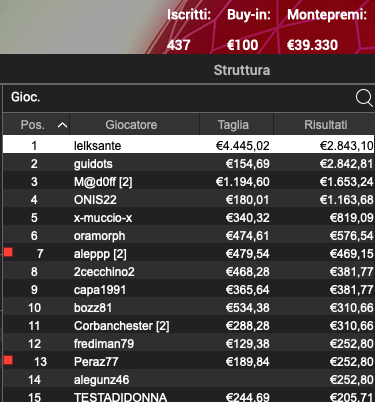Click the red marker beside Peraz77
Image resolution: width=375 pixels, height=402 pixels.
click(8, 360)
